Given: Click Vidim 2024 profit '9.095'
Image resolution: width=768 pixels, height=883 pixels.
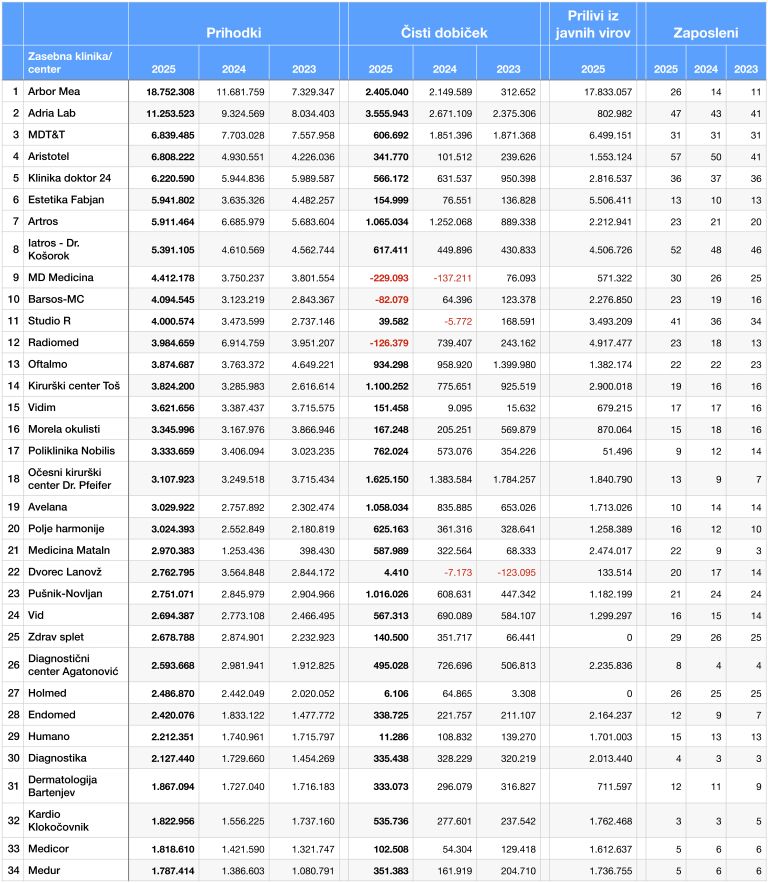Looking at the screenshot, I should 460,408.
